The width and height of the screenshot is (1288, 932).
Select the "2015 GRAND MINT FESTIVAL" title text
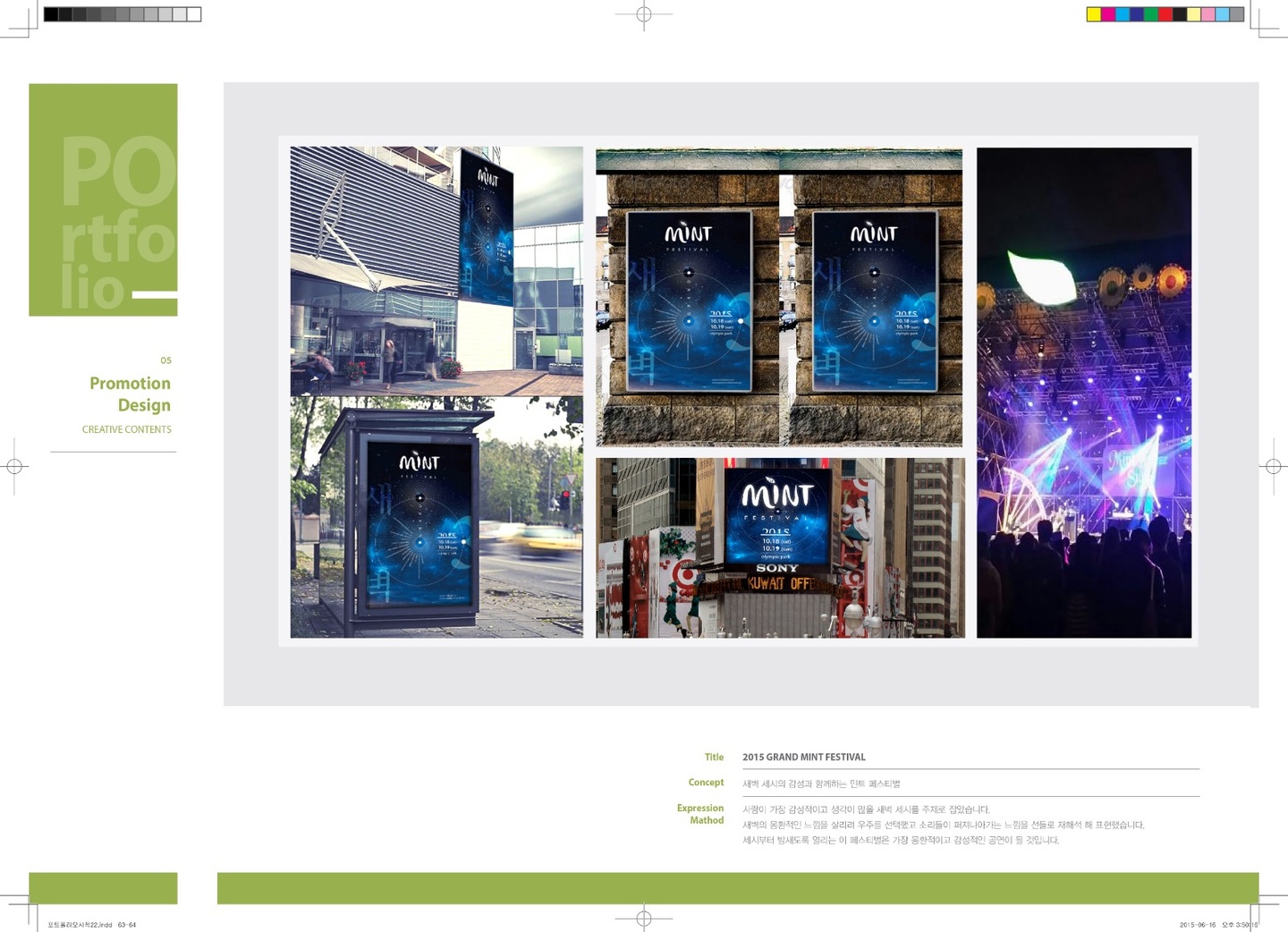(804, 757)
